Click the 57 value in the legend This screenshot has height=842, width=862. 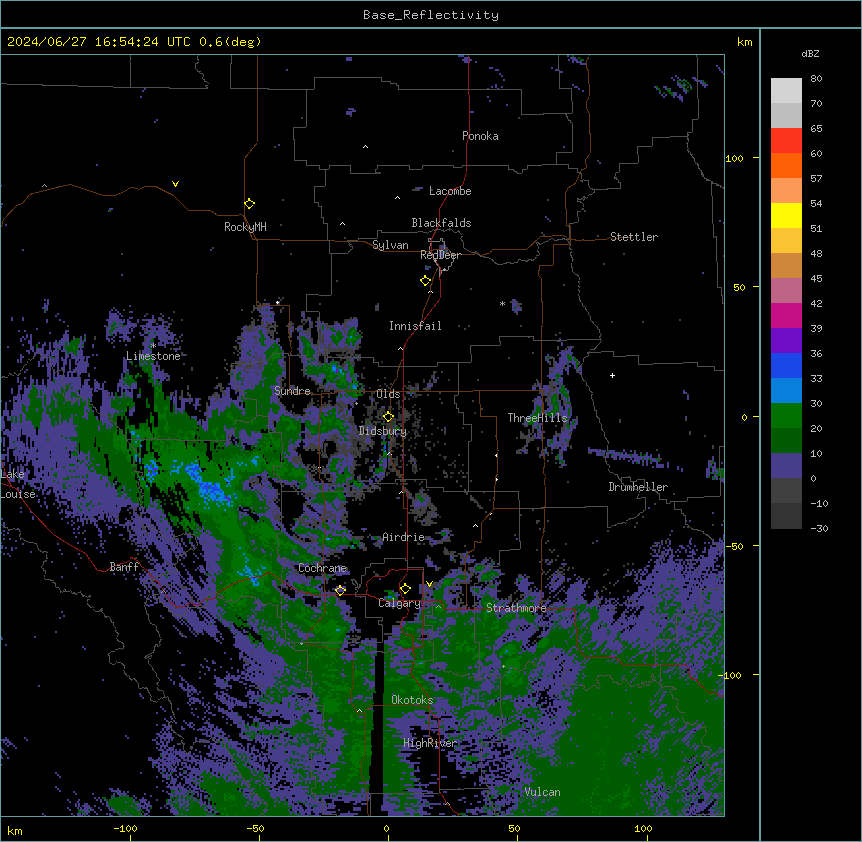tap(816, 179)
